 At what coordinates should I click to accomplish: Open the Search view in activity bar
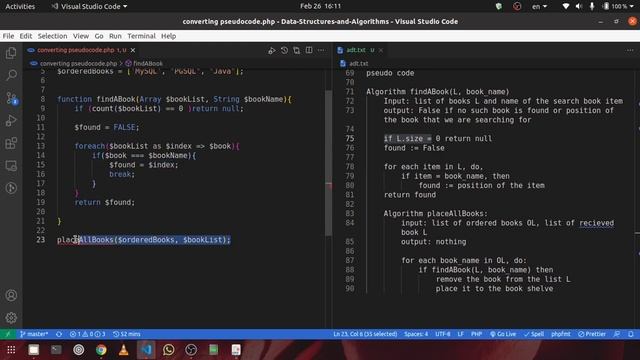click(x=11, y=75)
